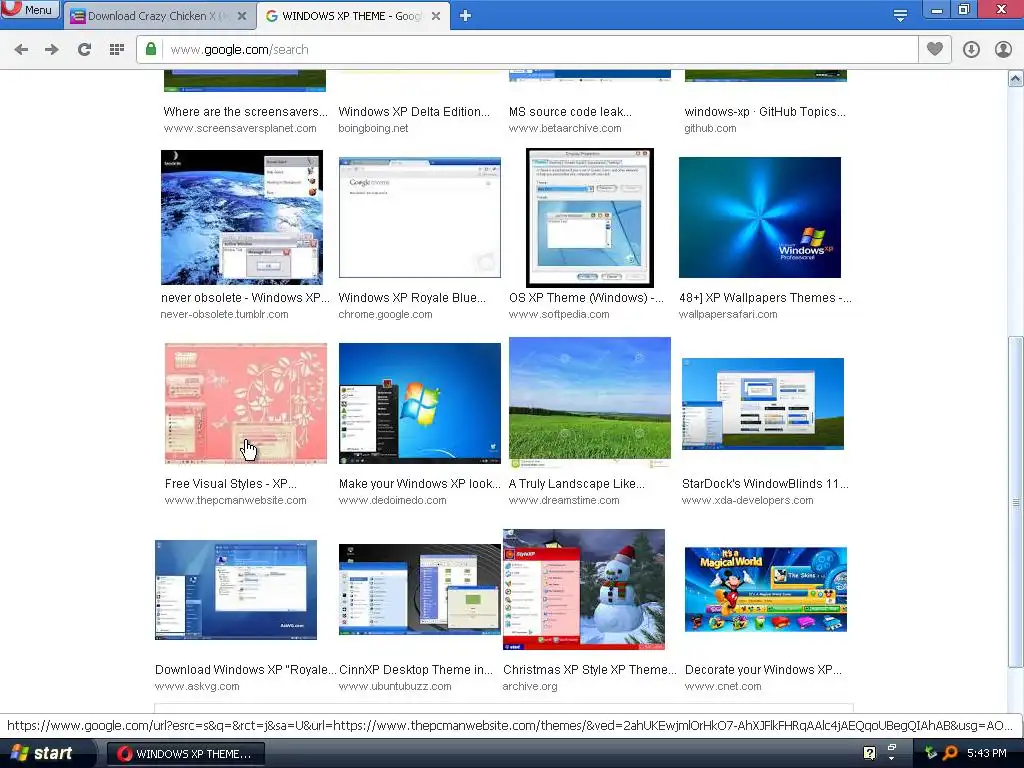Go back to previous page

pos(21,50)
